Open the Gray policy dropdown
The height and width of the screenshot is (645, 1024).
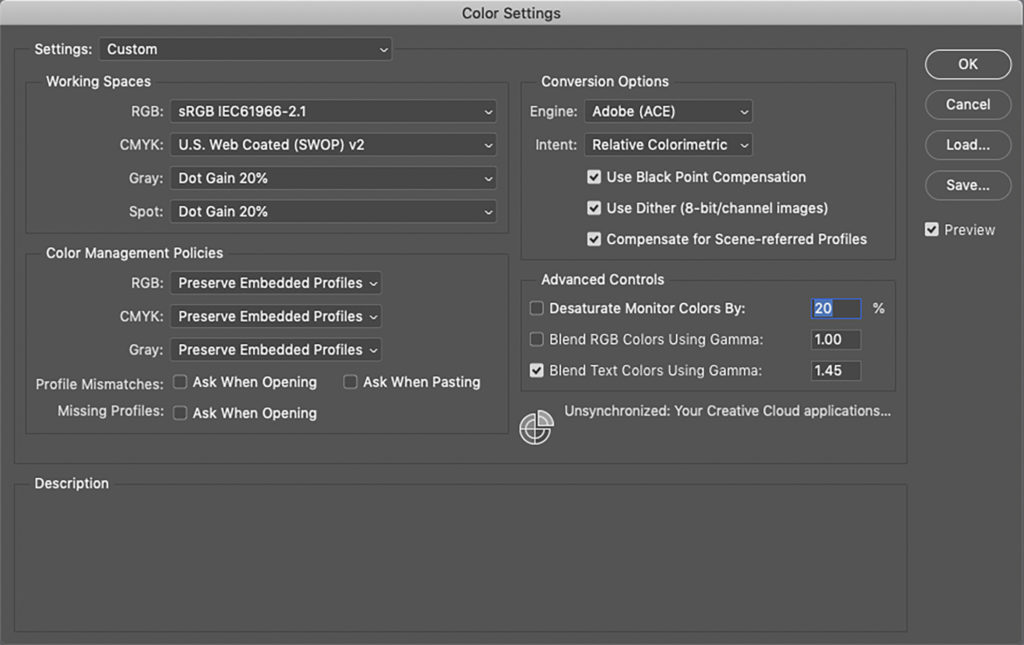[x=276, y=349]
